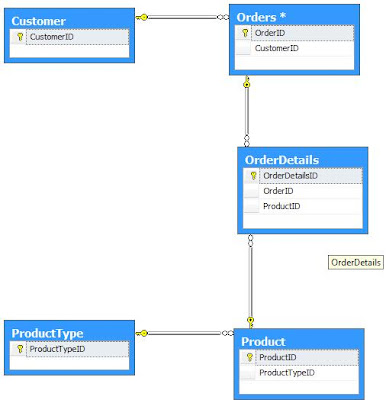Select the OrderID column in OrderDetails table
The width and height of the screenshot is (386, 400).
click(x=303, y=191)
